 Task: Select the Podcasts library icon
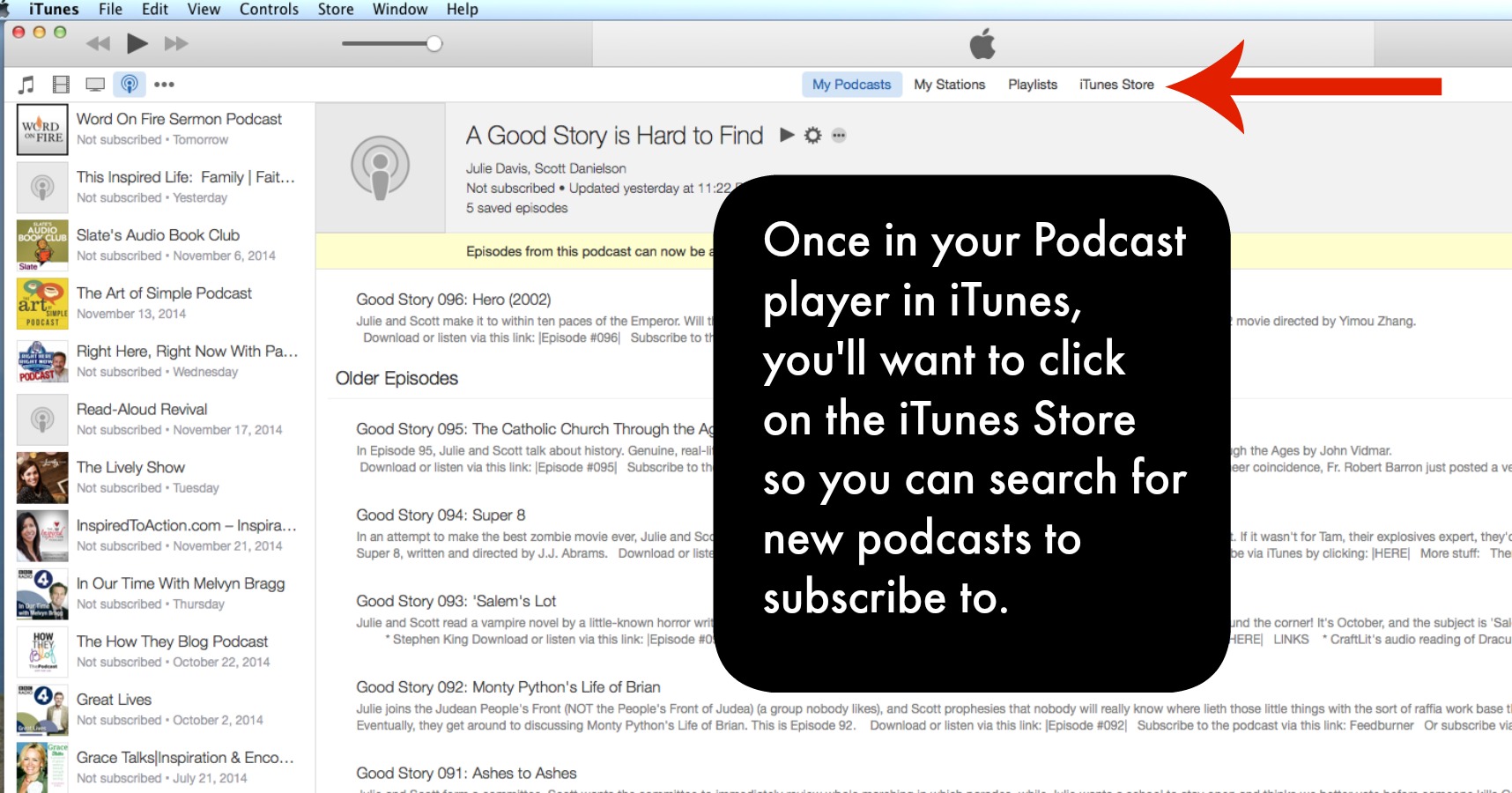pos(130,85)
